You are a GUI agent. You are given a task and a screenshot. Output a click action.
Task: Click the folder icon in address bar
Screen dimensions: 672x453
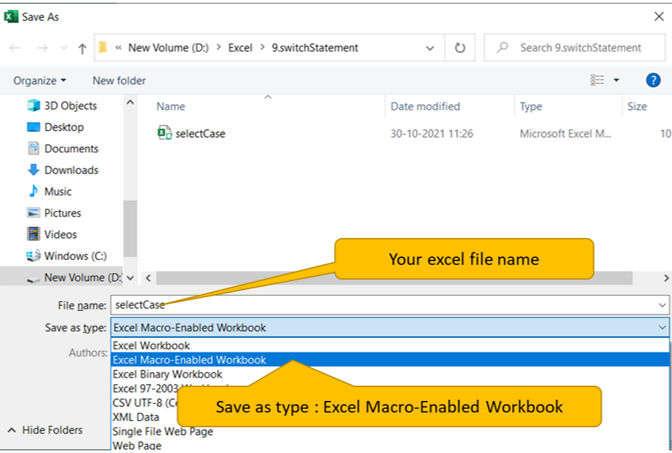pyautogui.click(x=103, y=48)
